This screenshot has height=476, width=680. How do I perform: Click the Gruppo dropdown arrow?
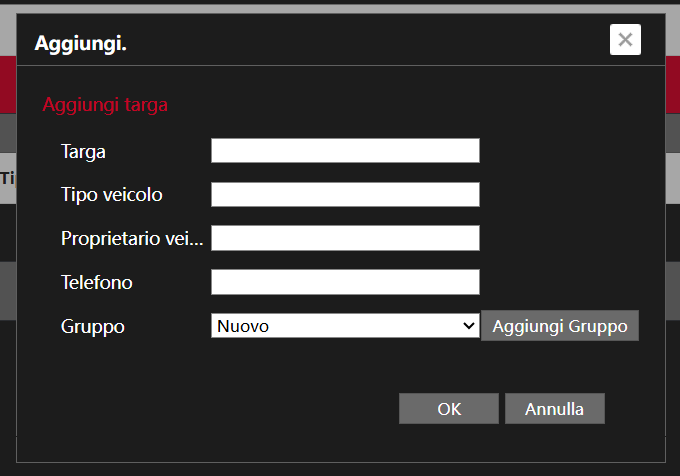pos(468,326)
